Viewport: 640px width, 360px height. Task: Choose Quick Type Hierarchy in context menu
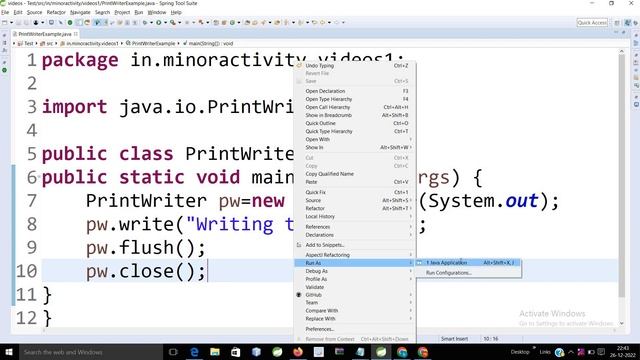(355, 131)
